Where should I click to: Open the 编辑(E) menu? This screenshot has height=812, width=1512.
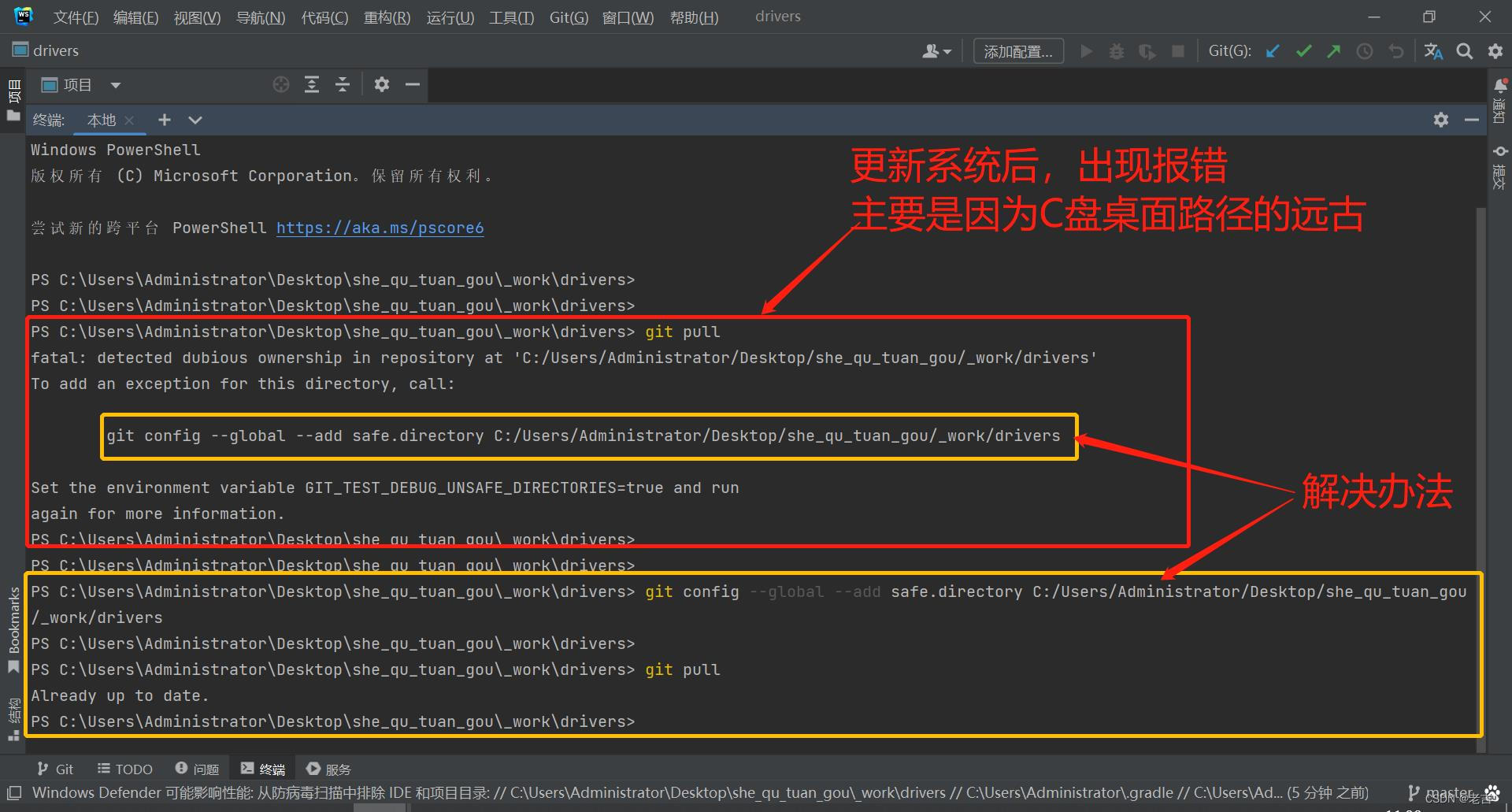135,17
